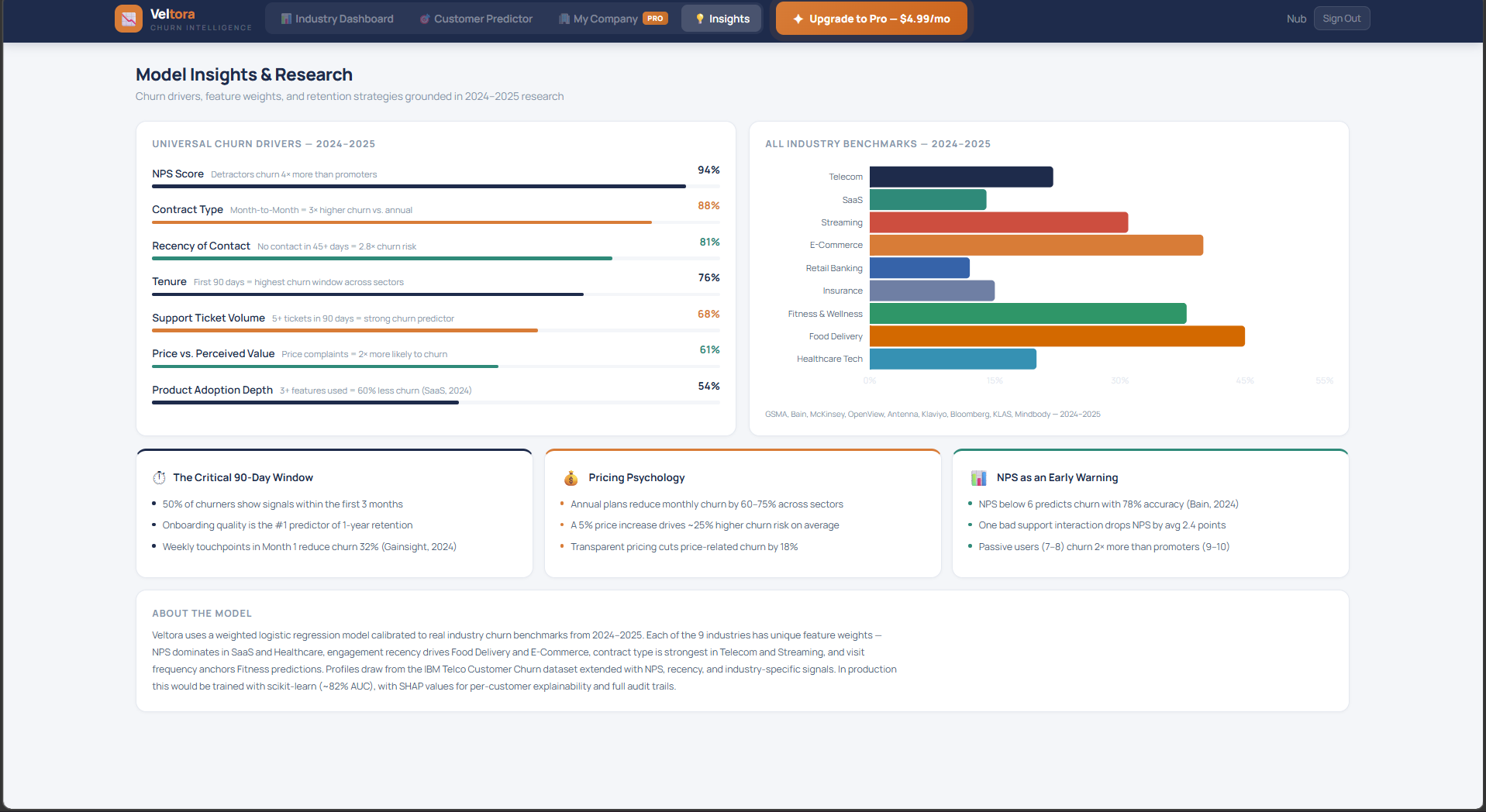Select the Industry Dashboard bar chart icon
Image resolution: width=1486 pixels, height=812 pixels.
(x=285, y=18)
